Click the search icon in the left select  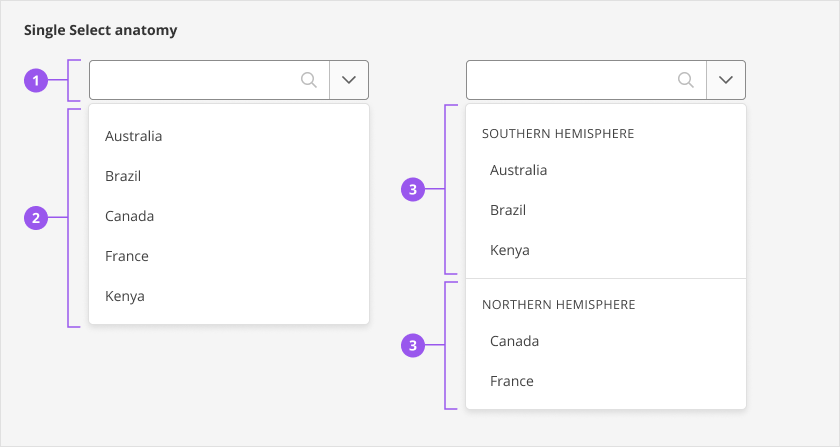(309, 80)
